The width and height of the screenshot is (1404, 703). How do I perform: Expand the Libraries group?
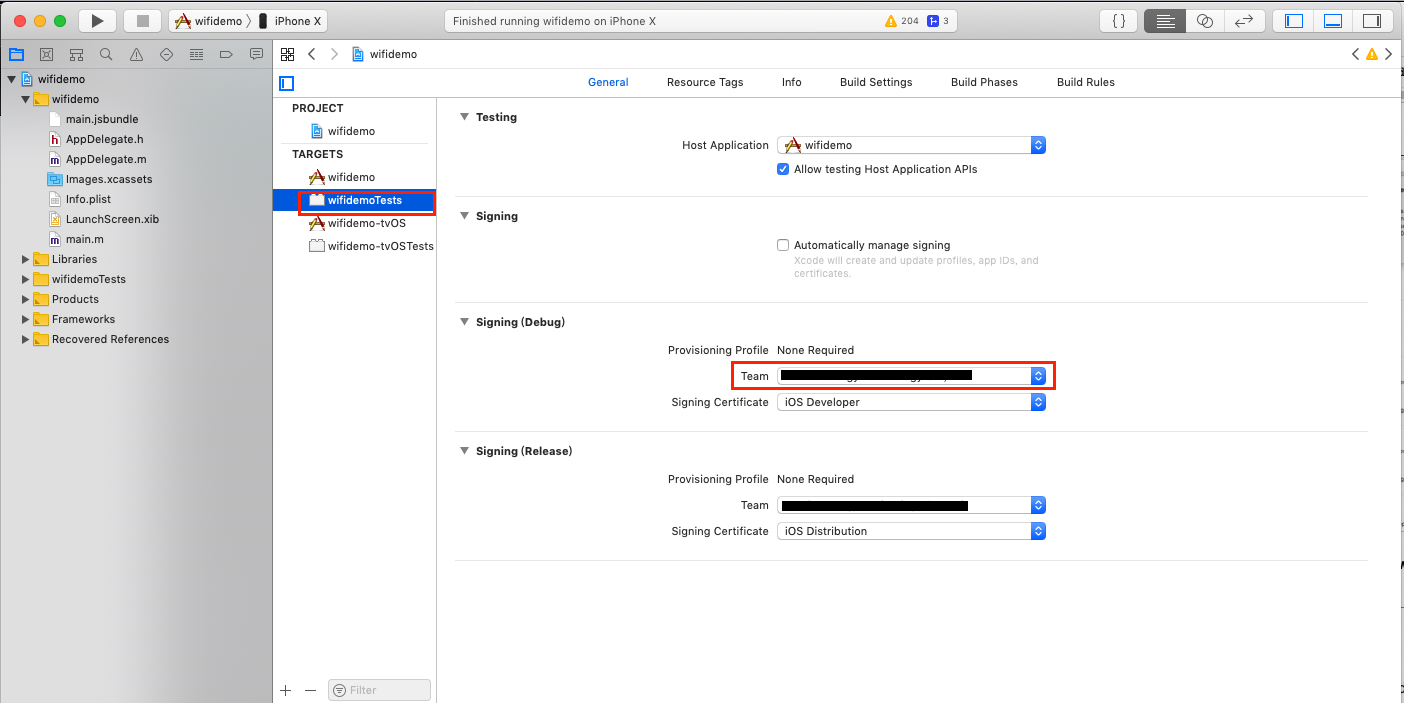26,259
